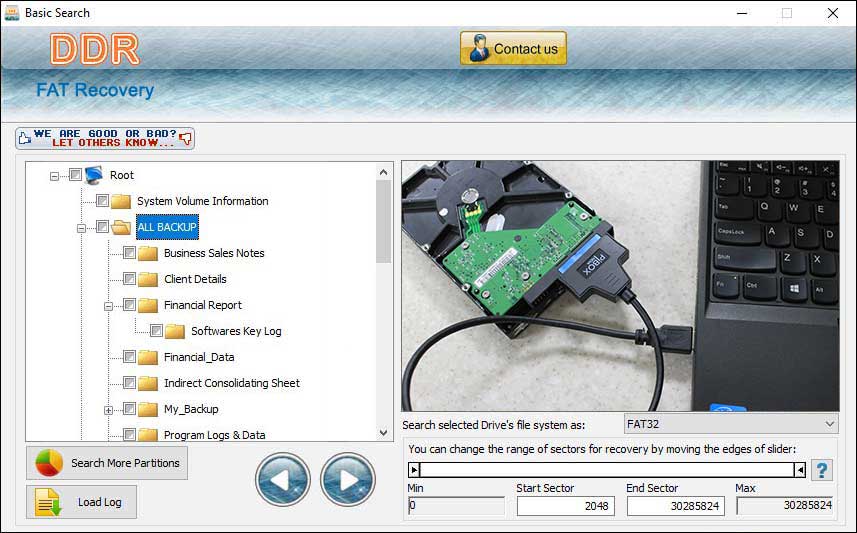Viewport: 857px width, 533px height.
Task: Tick the Softwares Key Log checkbox
Action: coord(156,330)
